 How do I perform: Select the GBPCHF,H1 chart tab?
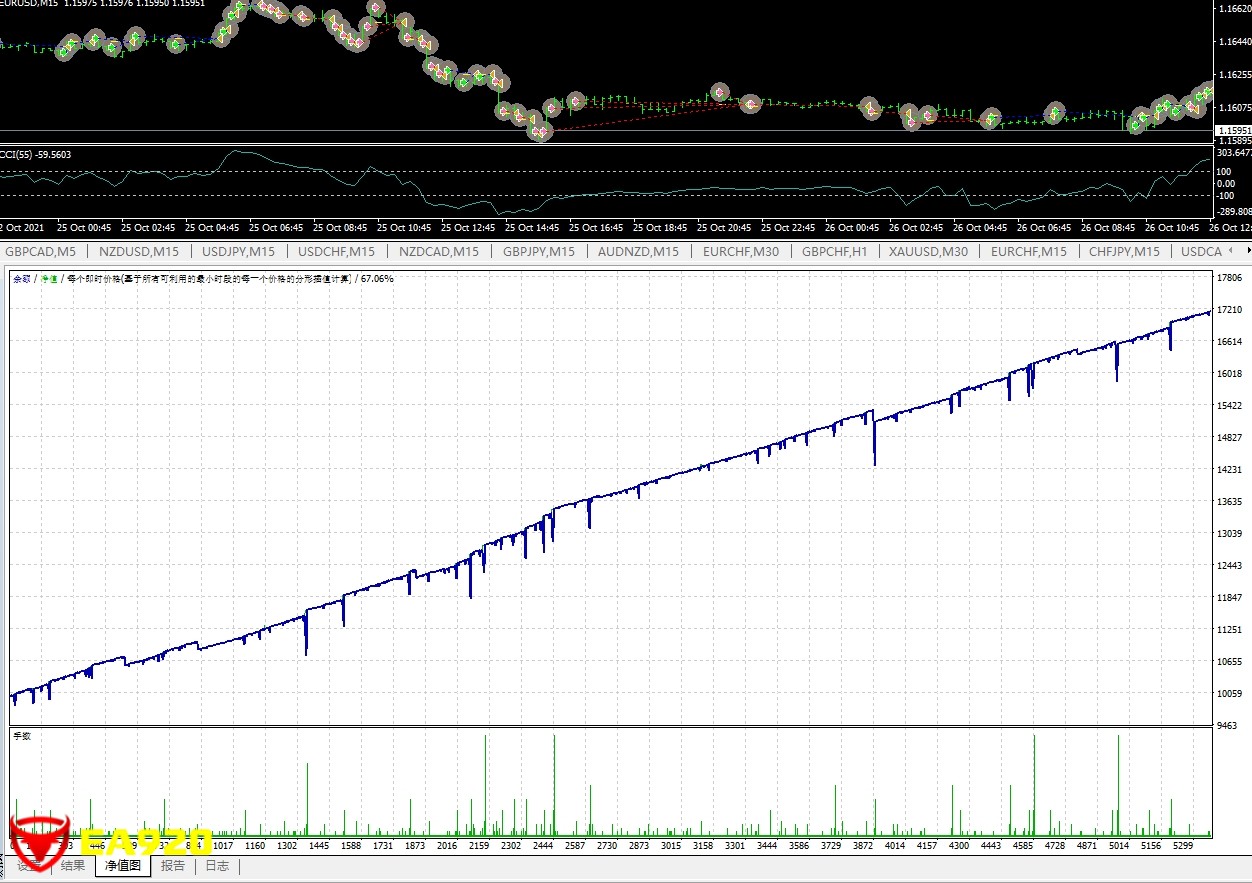point(834,252)
